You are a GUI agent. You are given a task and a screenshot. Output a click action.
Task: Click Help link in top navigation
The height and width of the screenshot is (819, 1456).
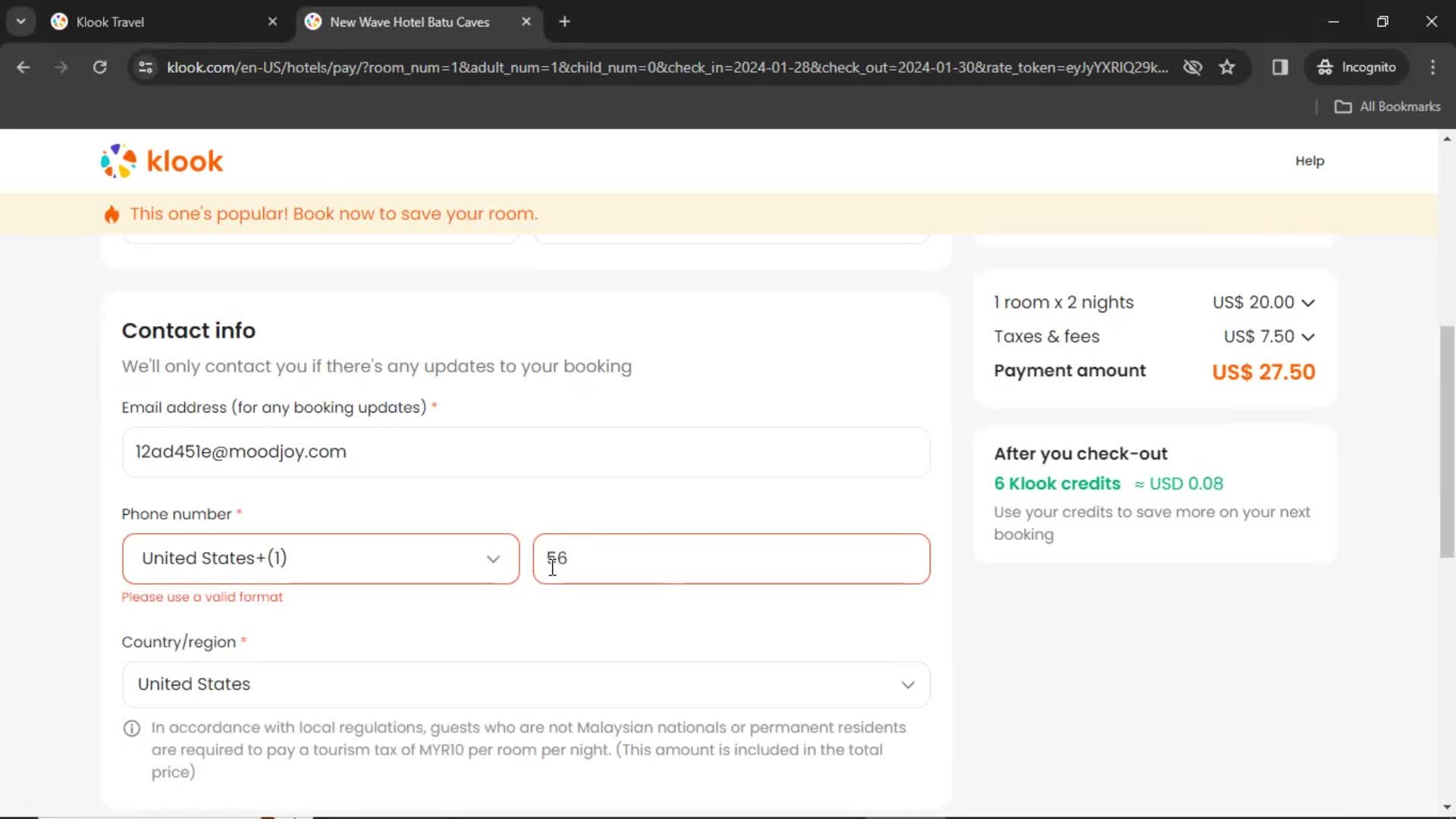pos(1310,161)
